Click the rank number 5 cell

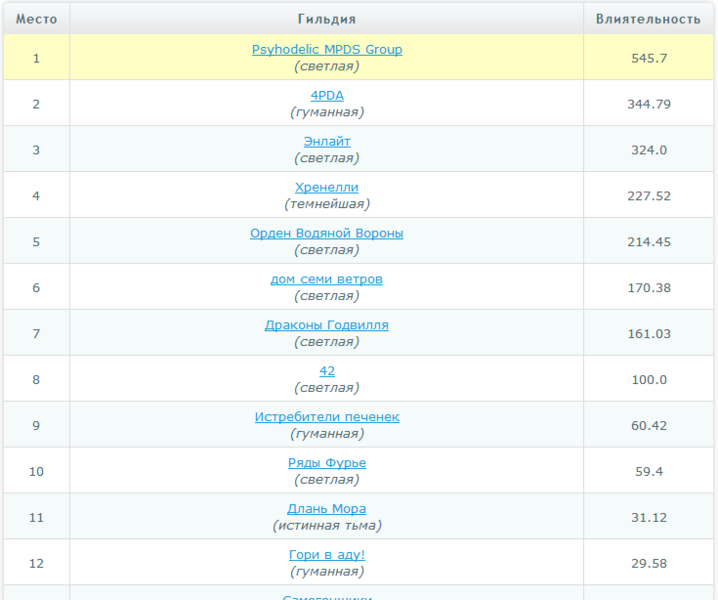36,242
